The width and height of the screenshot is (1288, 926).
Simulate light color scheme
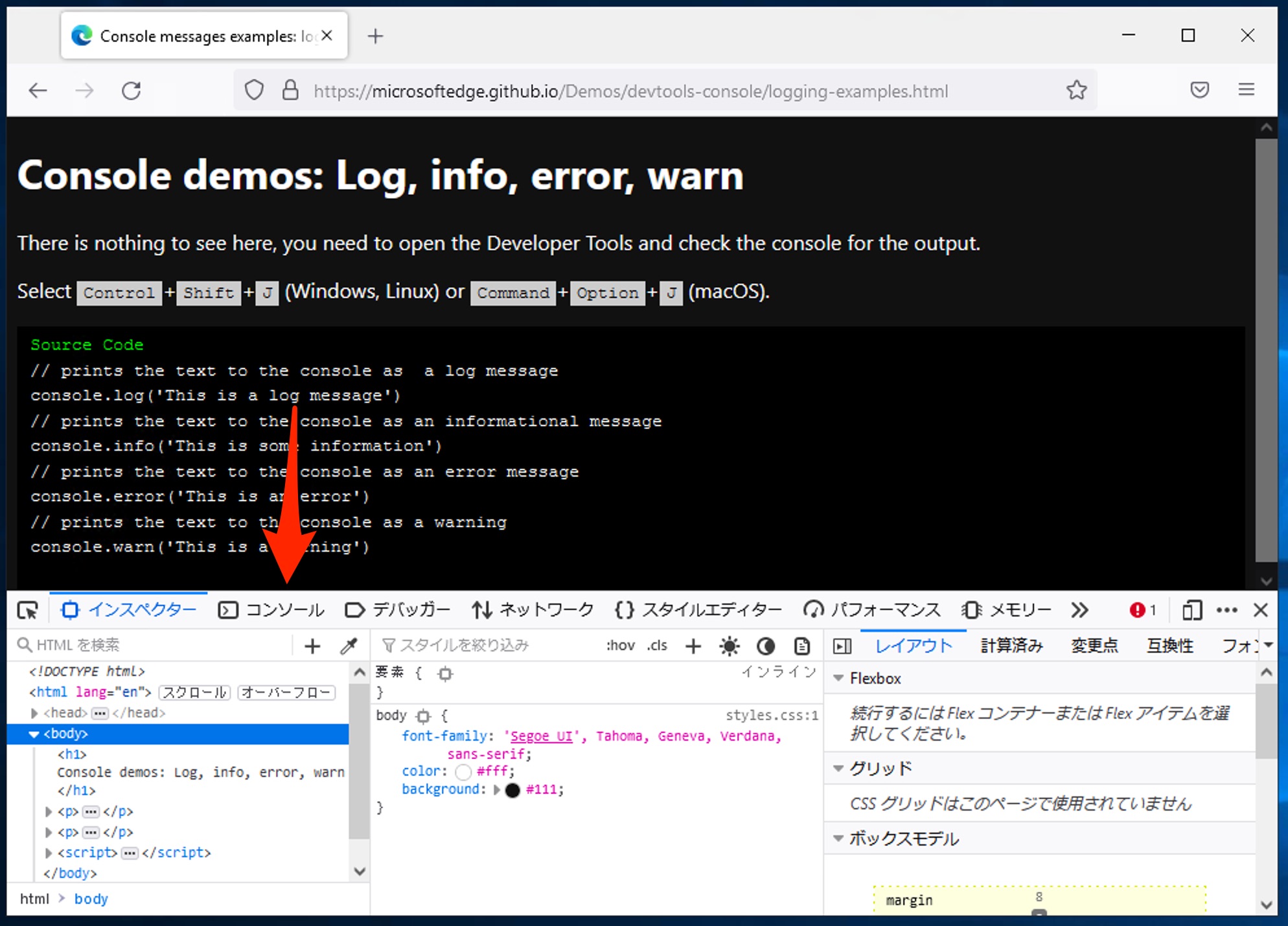coord(729,645)
